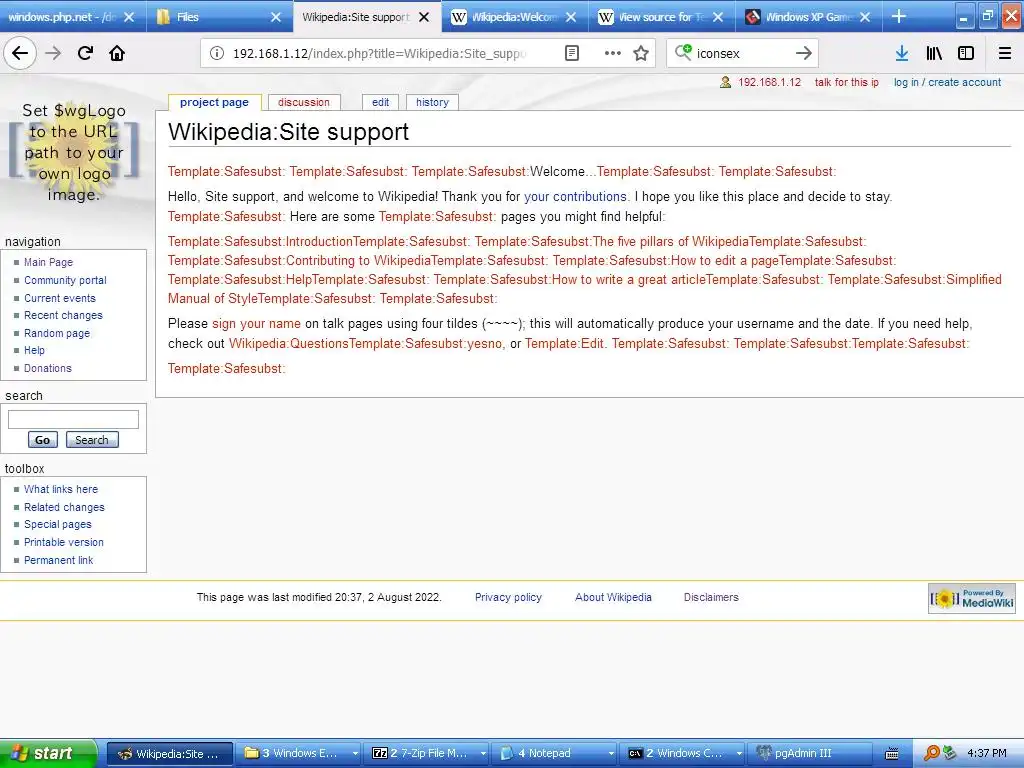Open talk for this ip link
The width and height of the screenshot is (1024, 768).
coord(846,82)
